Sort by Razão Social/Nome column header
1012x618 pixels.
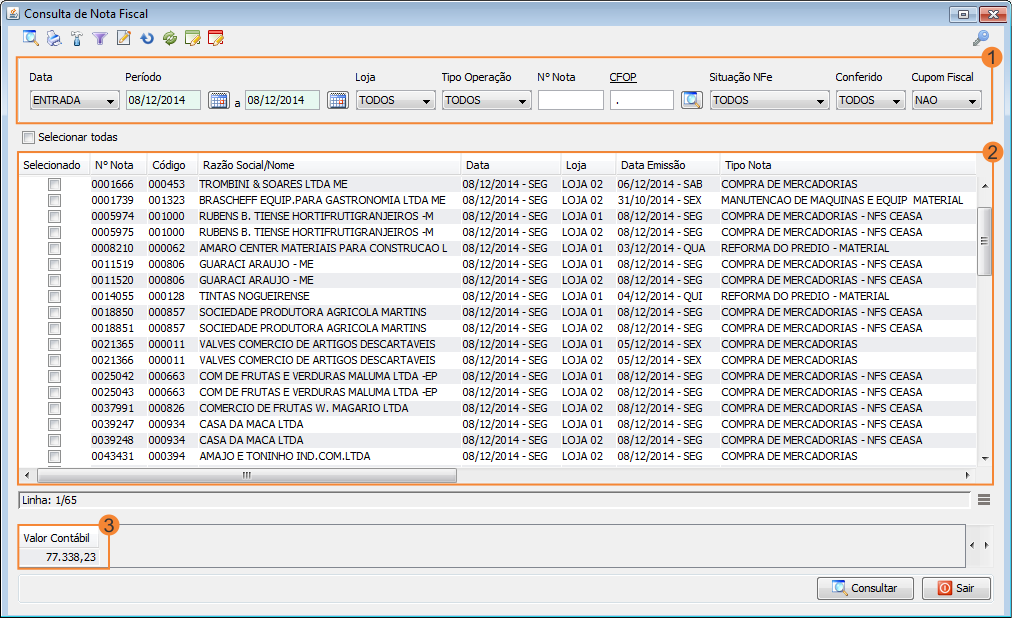pos(329,165)
